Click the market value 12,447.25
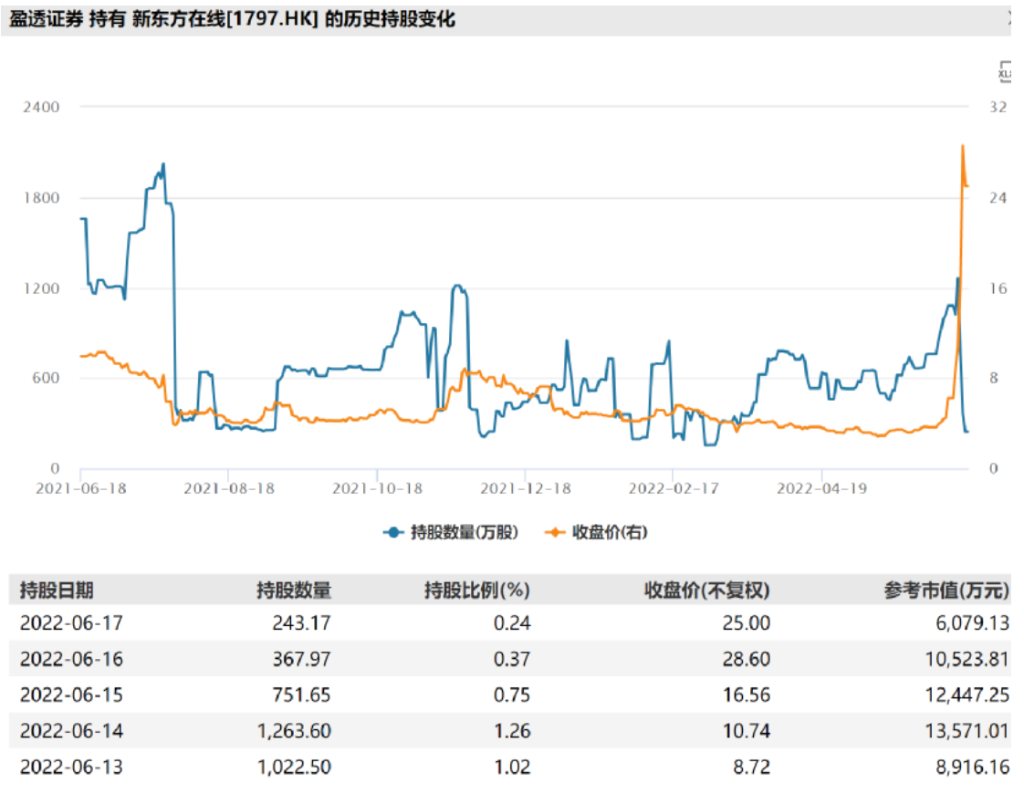This screenshot has height=797, width=1024. coord(968,694)
